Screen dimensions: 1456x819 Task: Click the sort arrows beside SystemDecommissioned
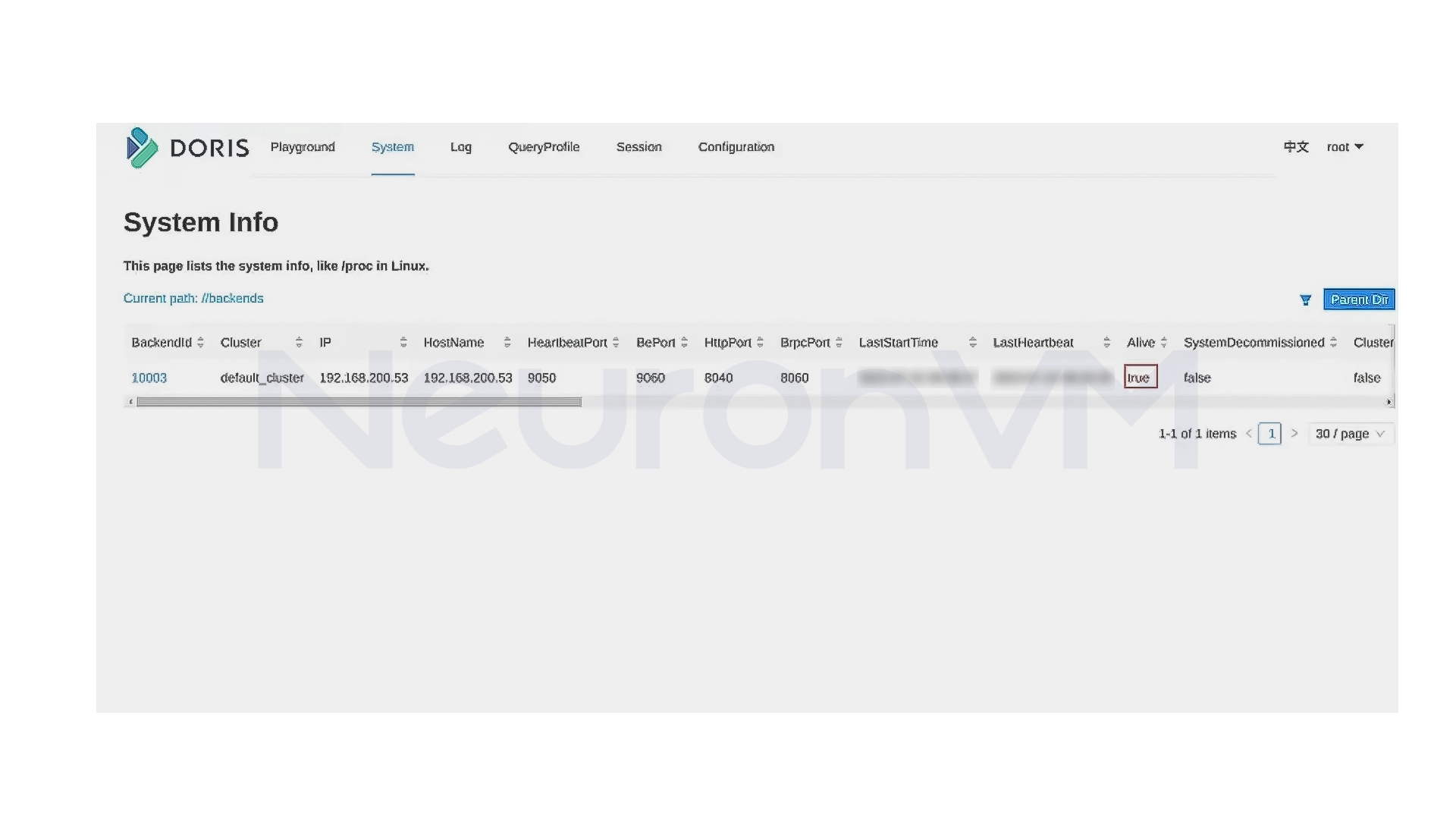(x=1333, y=343)
